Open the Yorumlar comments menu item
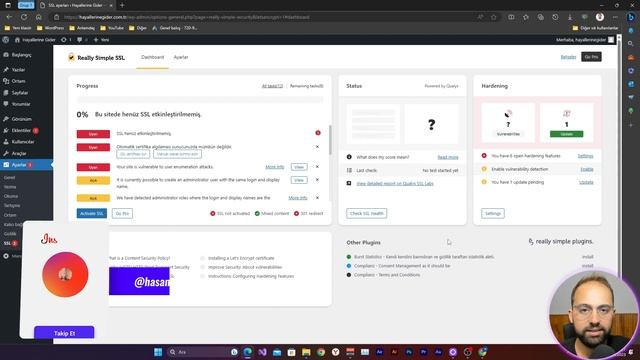 20,104
